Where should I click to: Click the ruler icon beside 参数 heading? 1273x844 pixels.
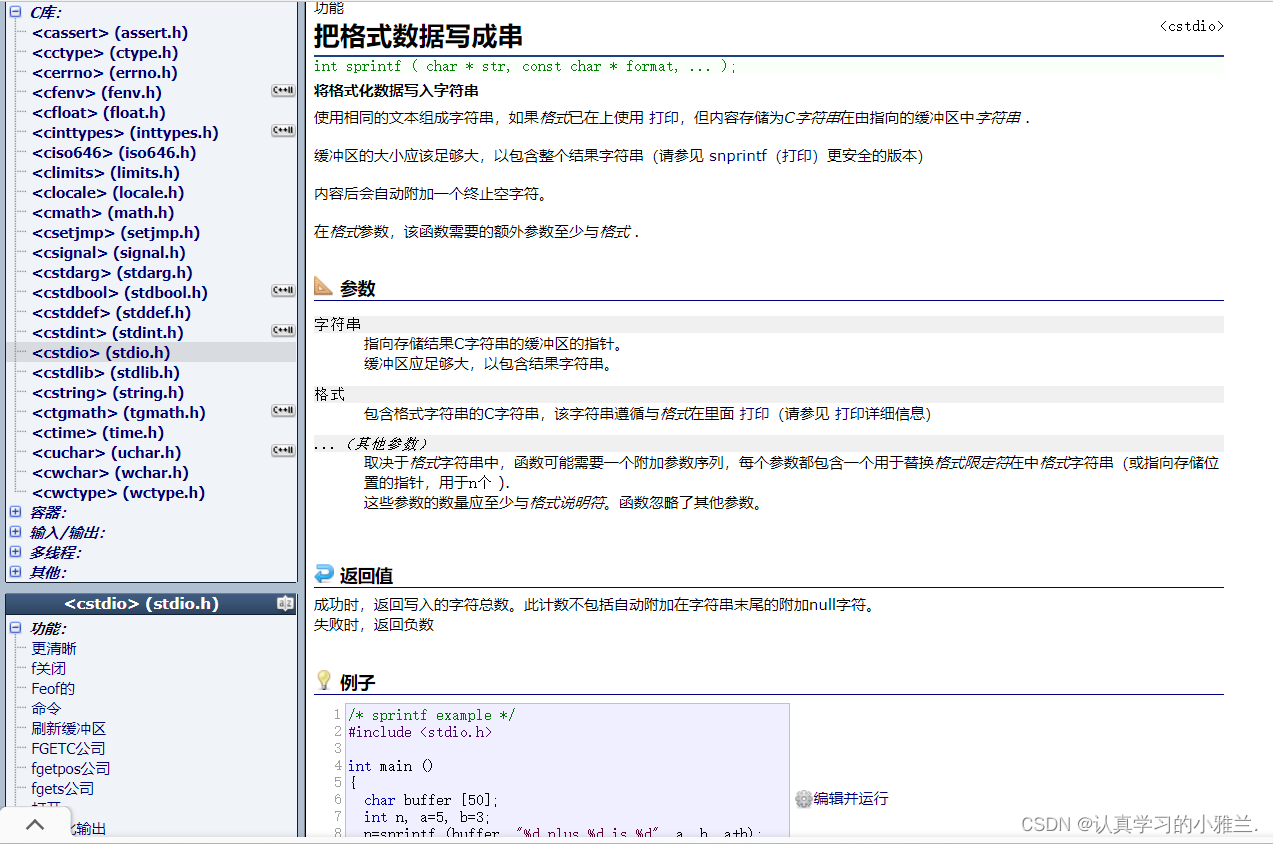coord(324,287)
